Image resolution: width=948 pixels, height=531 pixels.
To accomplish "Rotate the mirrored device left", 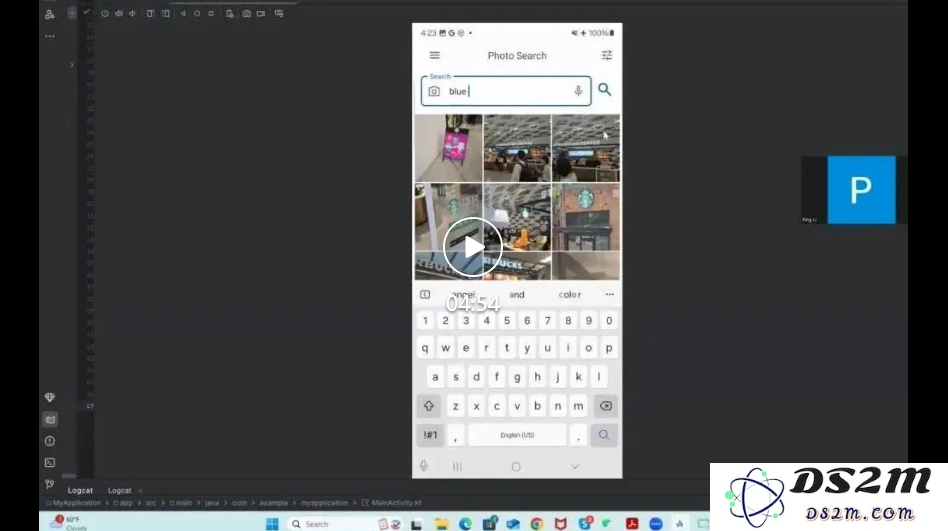I will coord(151,13).
